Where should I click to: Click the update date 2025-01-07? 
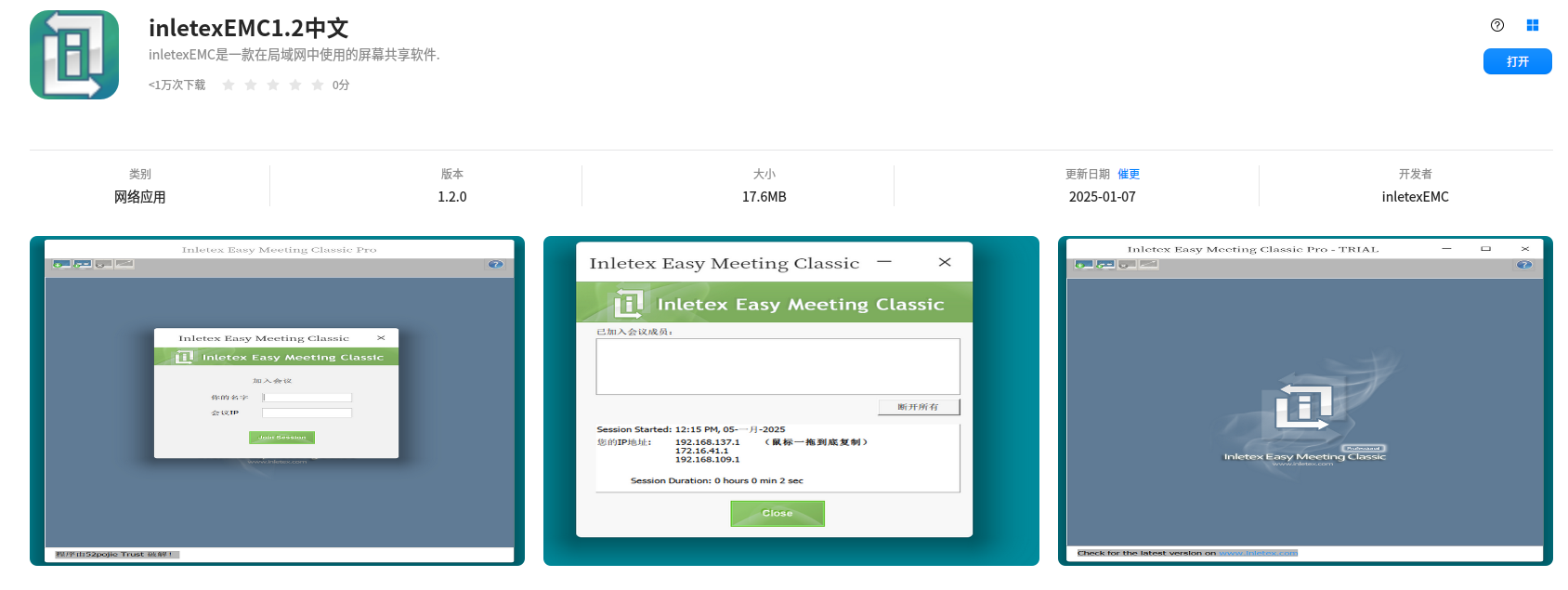(x=1103, y=197)
